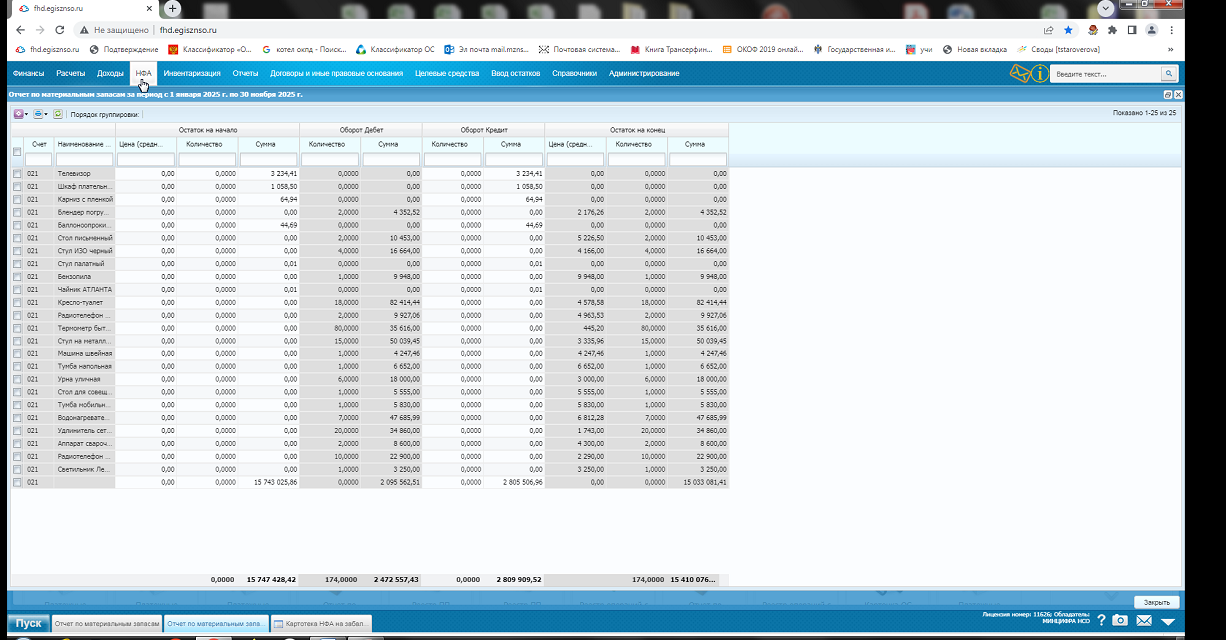Open the НФА menu
Screen dimensions: 1226x640
(144, 73)
